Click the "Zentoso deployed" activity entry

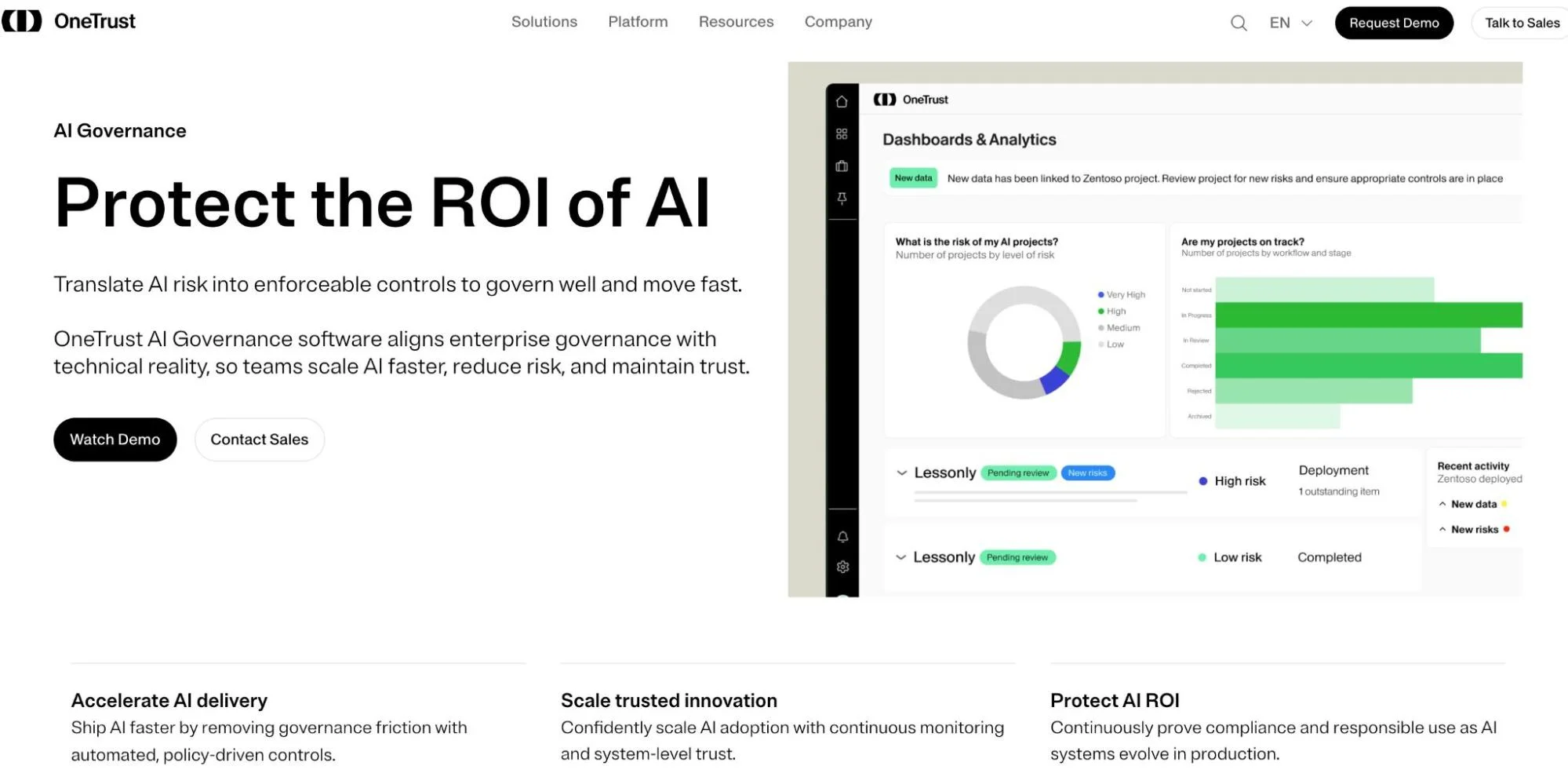pos(1479,479)
